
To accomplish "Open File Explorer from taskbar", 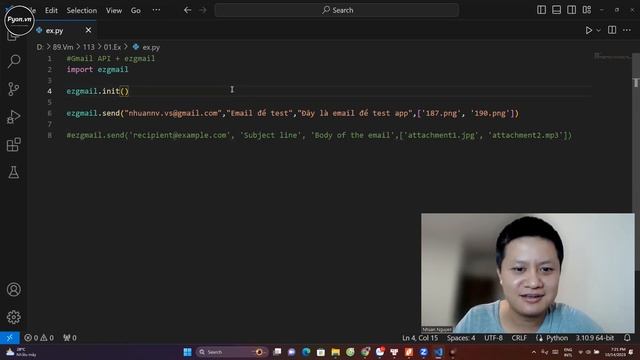I will click(x=336, y=352).
